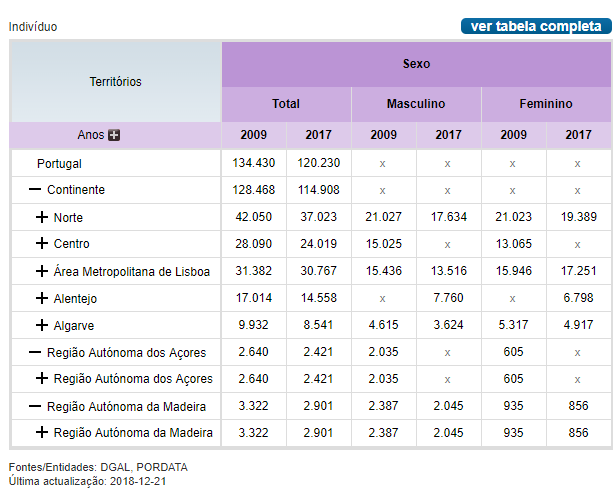Click the Portugal 2009 total value 134.430
613x490 pixels.
254,163
